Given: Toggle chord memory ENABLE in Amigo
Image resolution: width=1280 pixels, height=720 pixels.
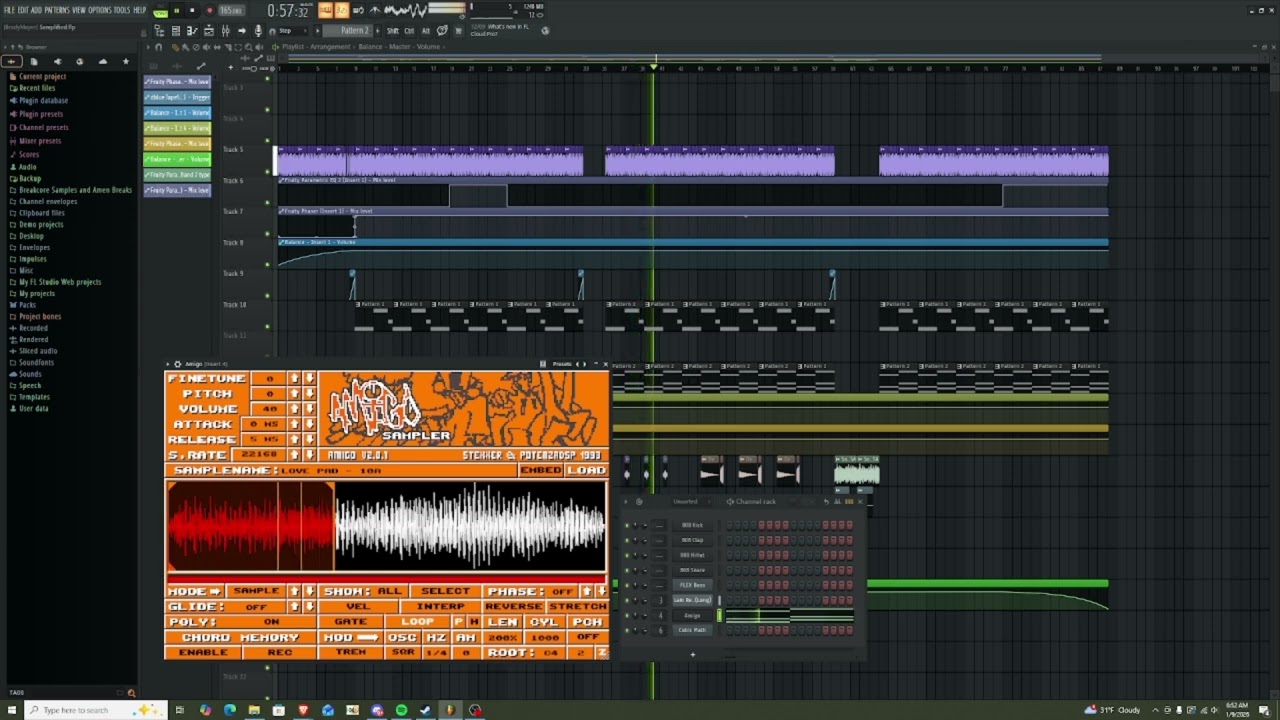Looking at the screenshot, I should 203,653.
